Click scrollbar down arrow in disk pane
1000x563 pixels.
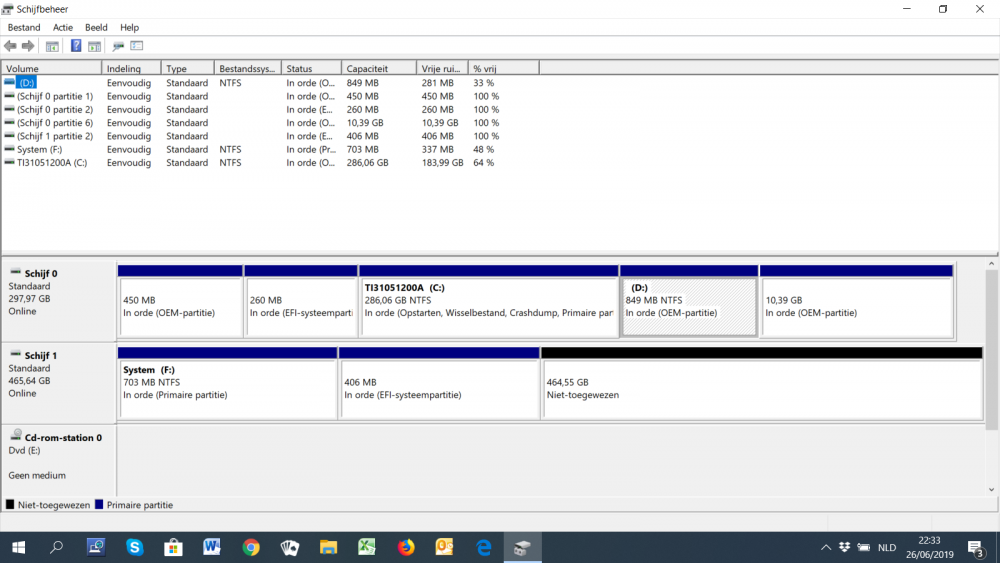point(992,489)
